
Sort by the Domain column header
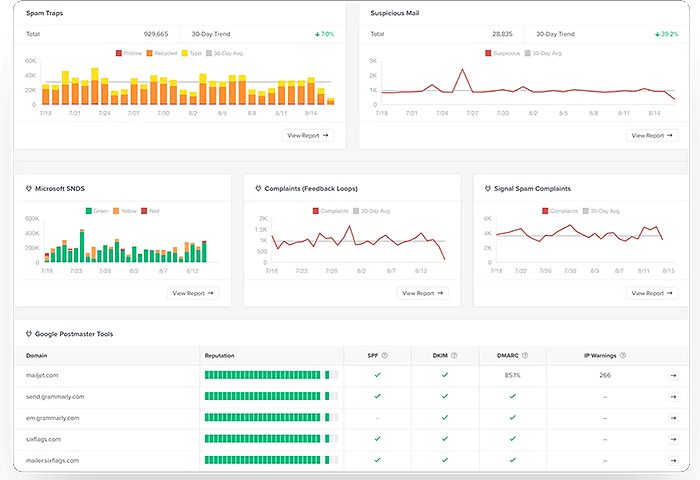pos(39,355)
